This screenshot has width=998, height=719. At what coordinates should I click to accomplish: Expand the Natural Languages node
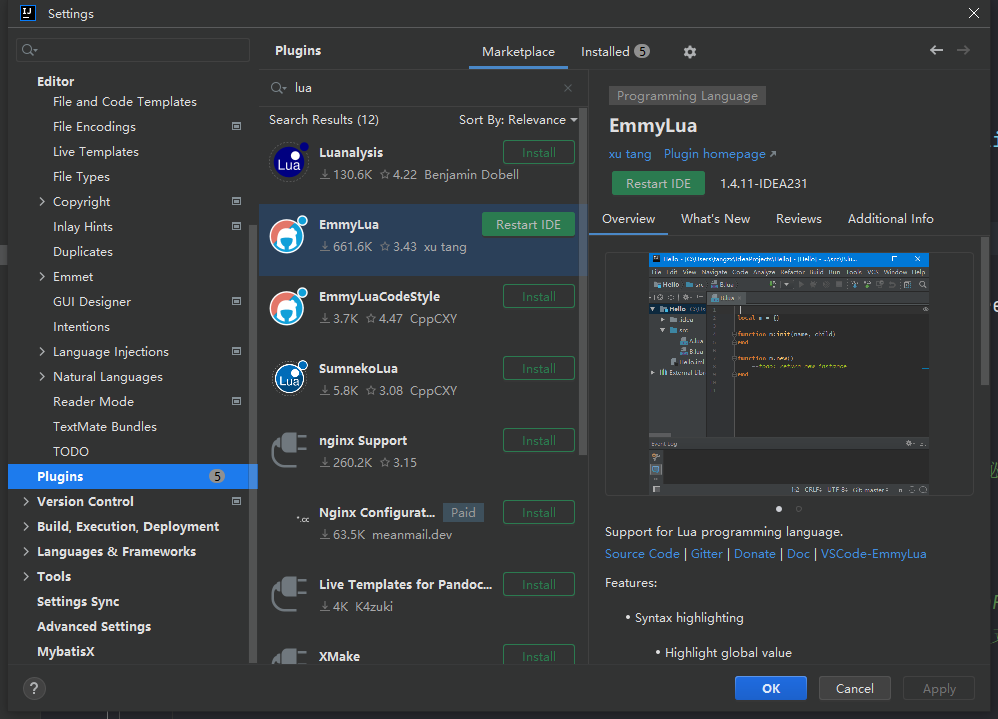[42, 376]
